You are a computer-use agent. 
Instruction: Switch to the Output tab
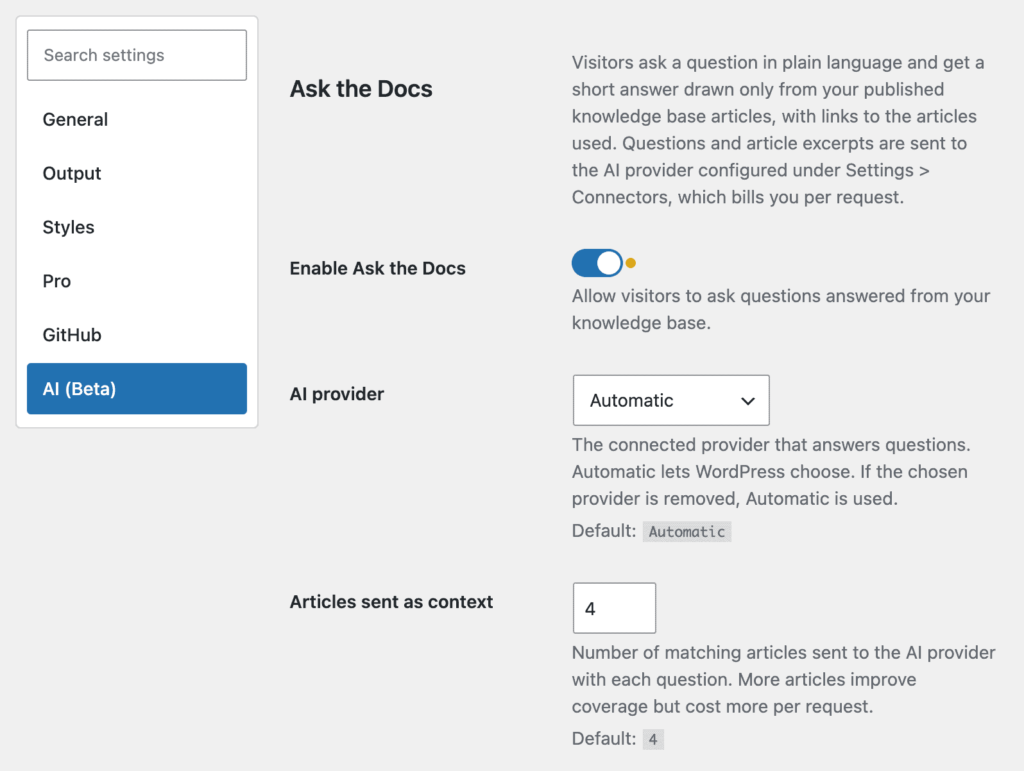tap(136, 173)
